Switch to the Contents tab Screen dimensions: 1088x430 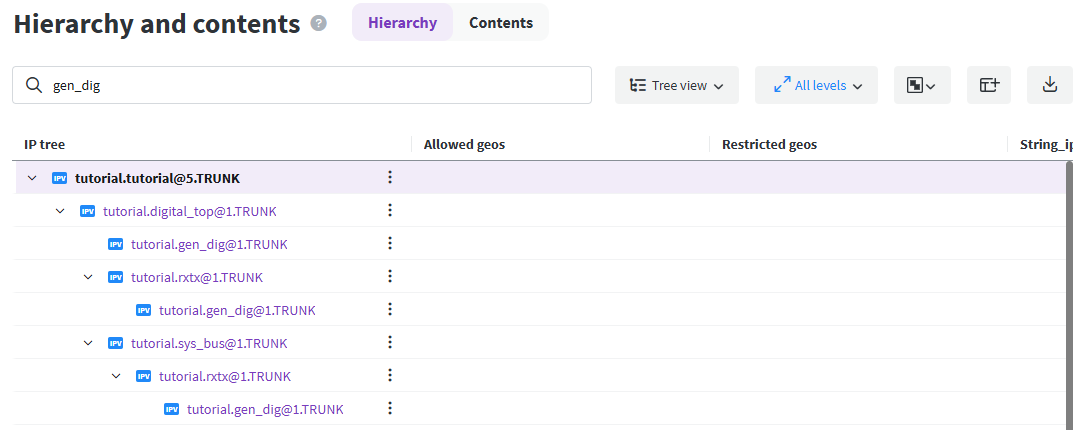500,23
